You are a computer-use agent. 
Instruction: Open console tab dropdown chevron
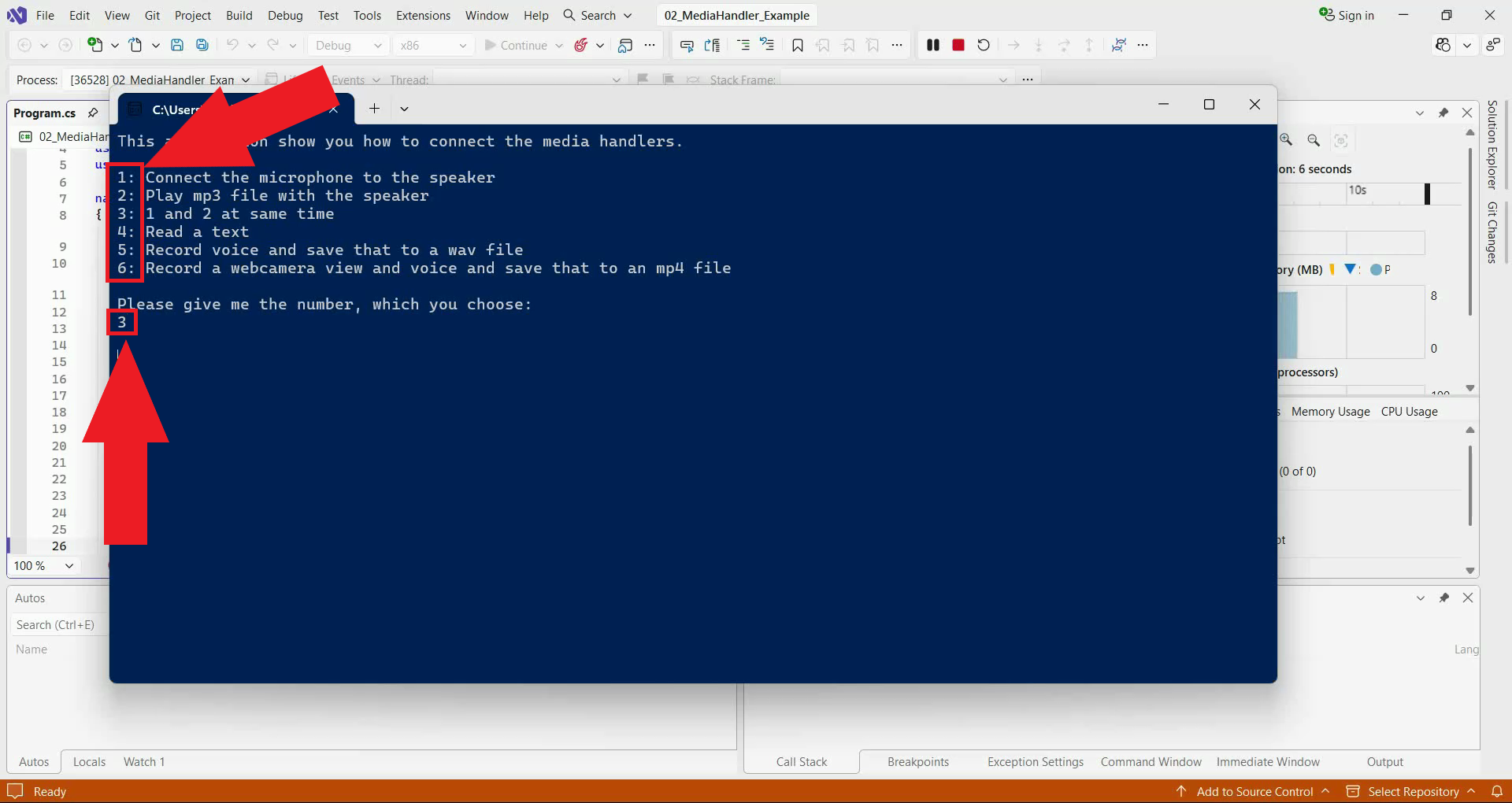click(404, 109)
